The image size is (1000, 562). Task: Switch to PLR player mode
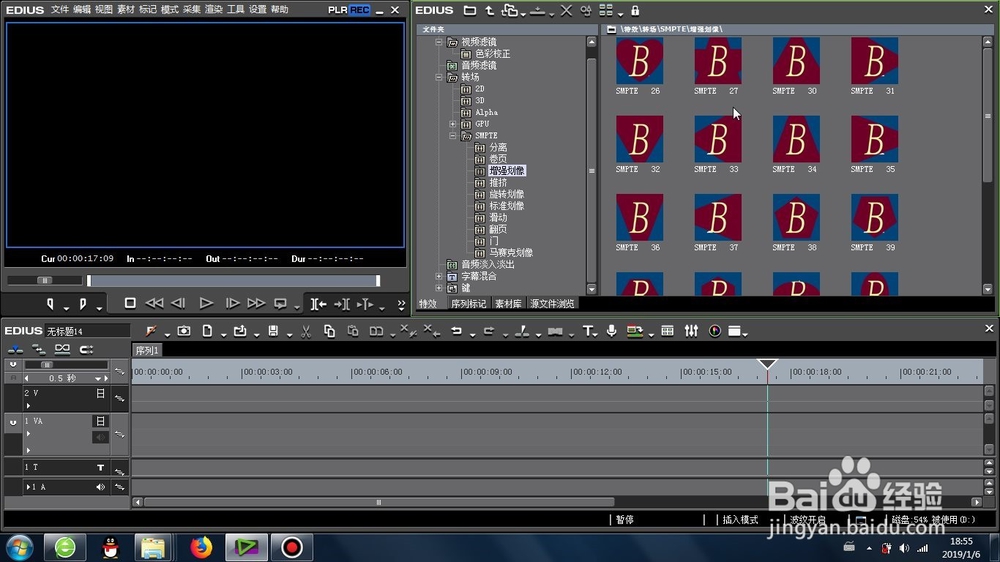click(x=337, y=10)
